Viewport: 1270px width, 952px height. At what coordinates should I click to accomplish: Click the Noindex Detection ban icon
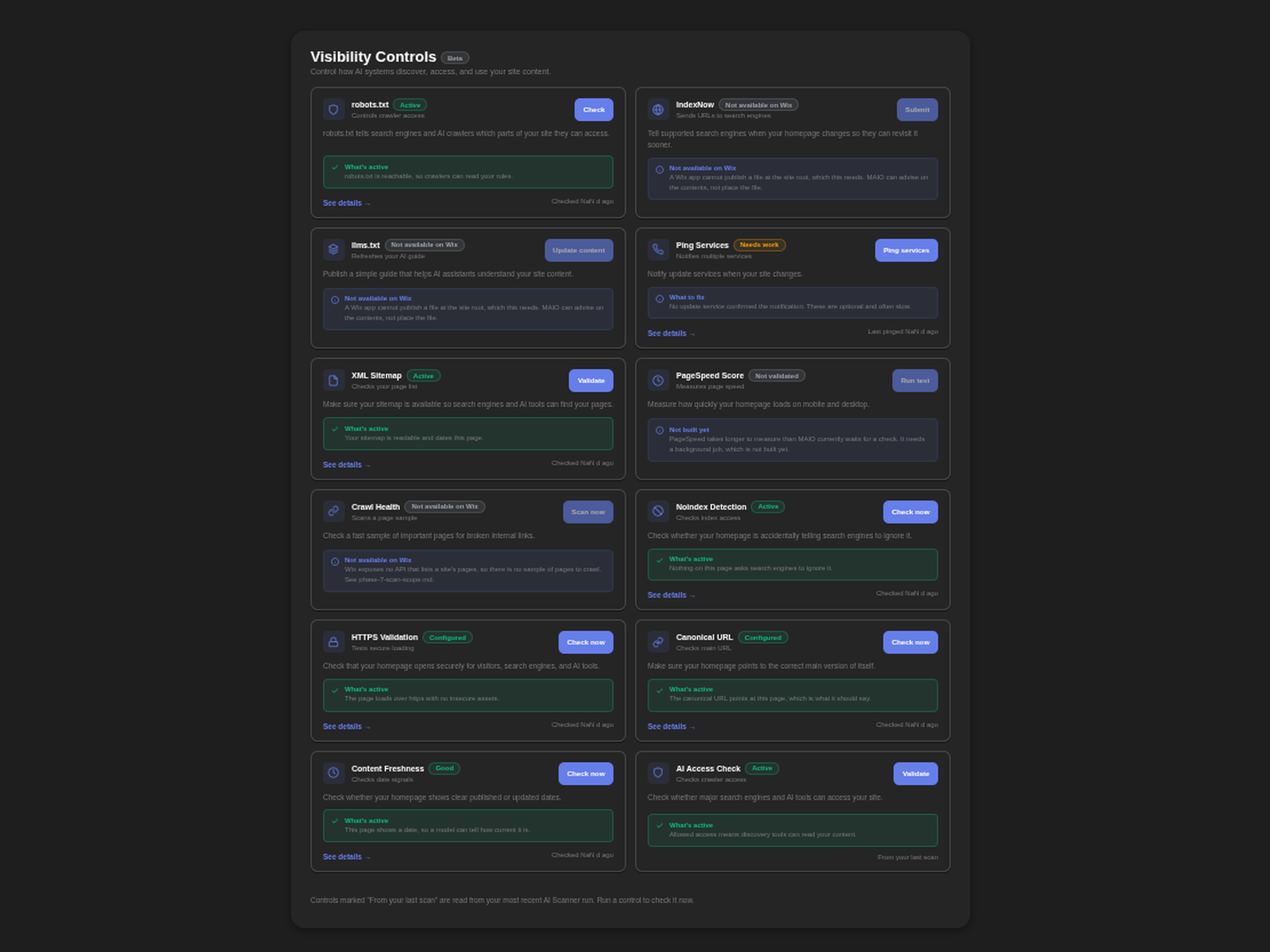(x=658, y=512)
